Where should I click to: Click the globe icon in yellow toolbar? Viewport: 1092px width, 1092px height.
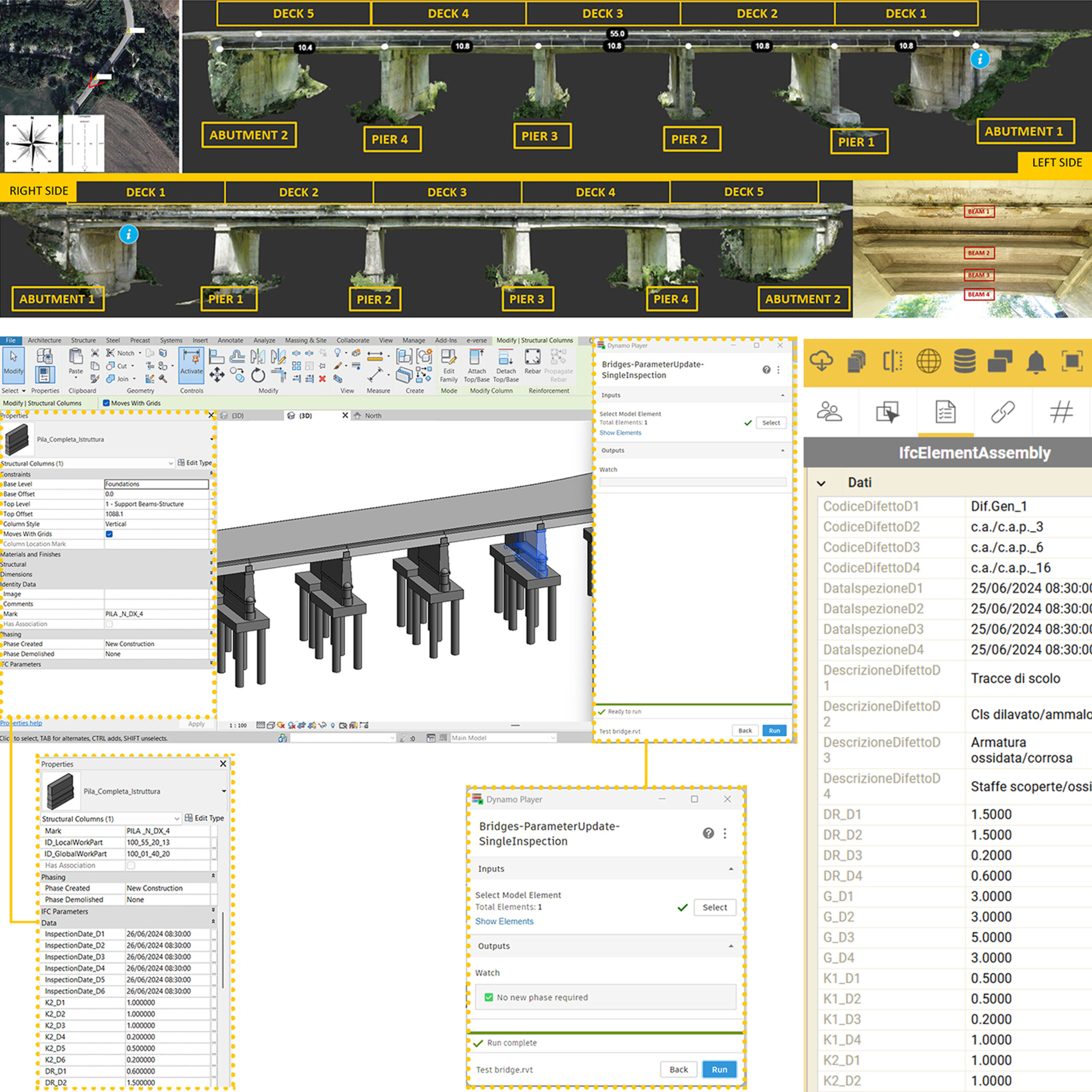(928, 361)
